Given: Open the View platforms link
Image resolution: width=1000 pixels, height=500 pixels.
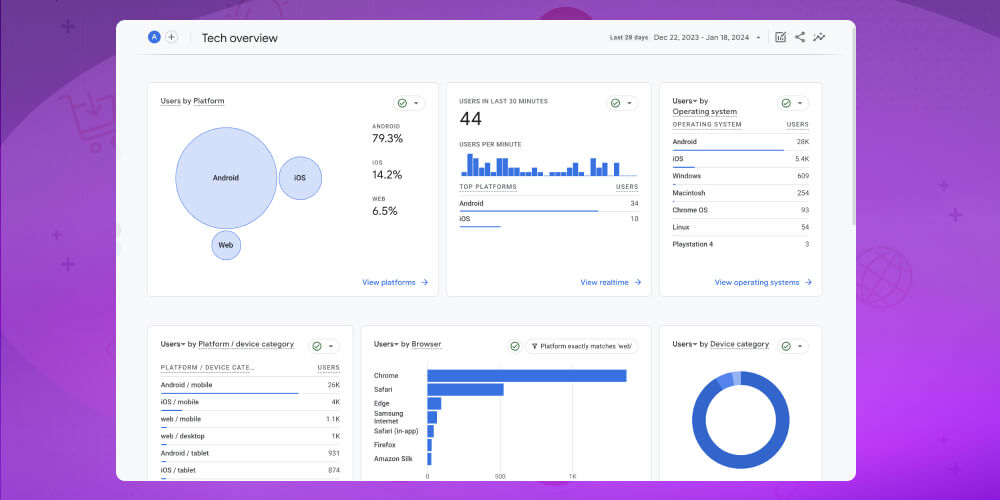Looking at the screenshot, I should click(x=395, y=282).
